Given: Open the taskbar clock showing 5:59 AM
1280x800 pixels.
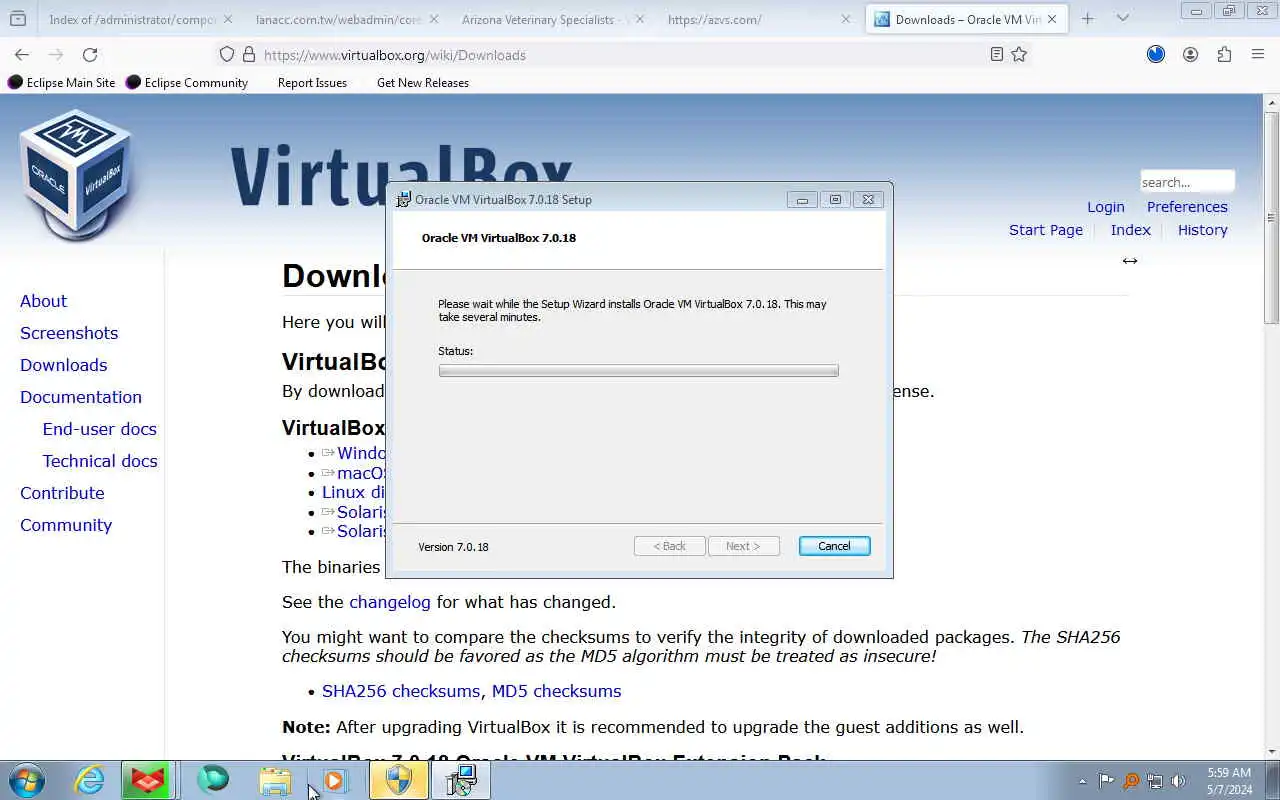Looking at the screenshot, I should tap(1229, 780).
